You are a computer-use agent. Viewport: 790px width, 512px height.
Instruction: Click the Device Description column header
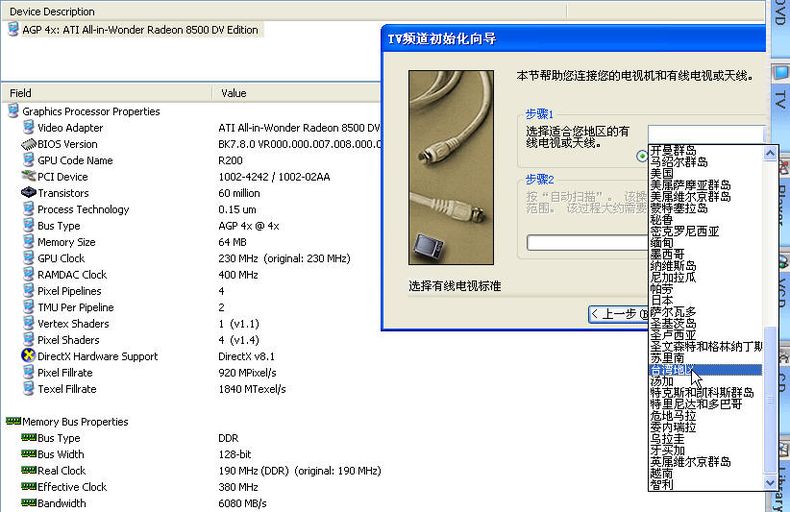[x=283, y=11]
